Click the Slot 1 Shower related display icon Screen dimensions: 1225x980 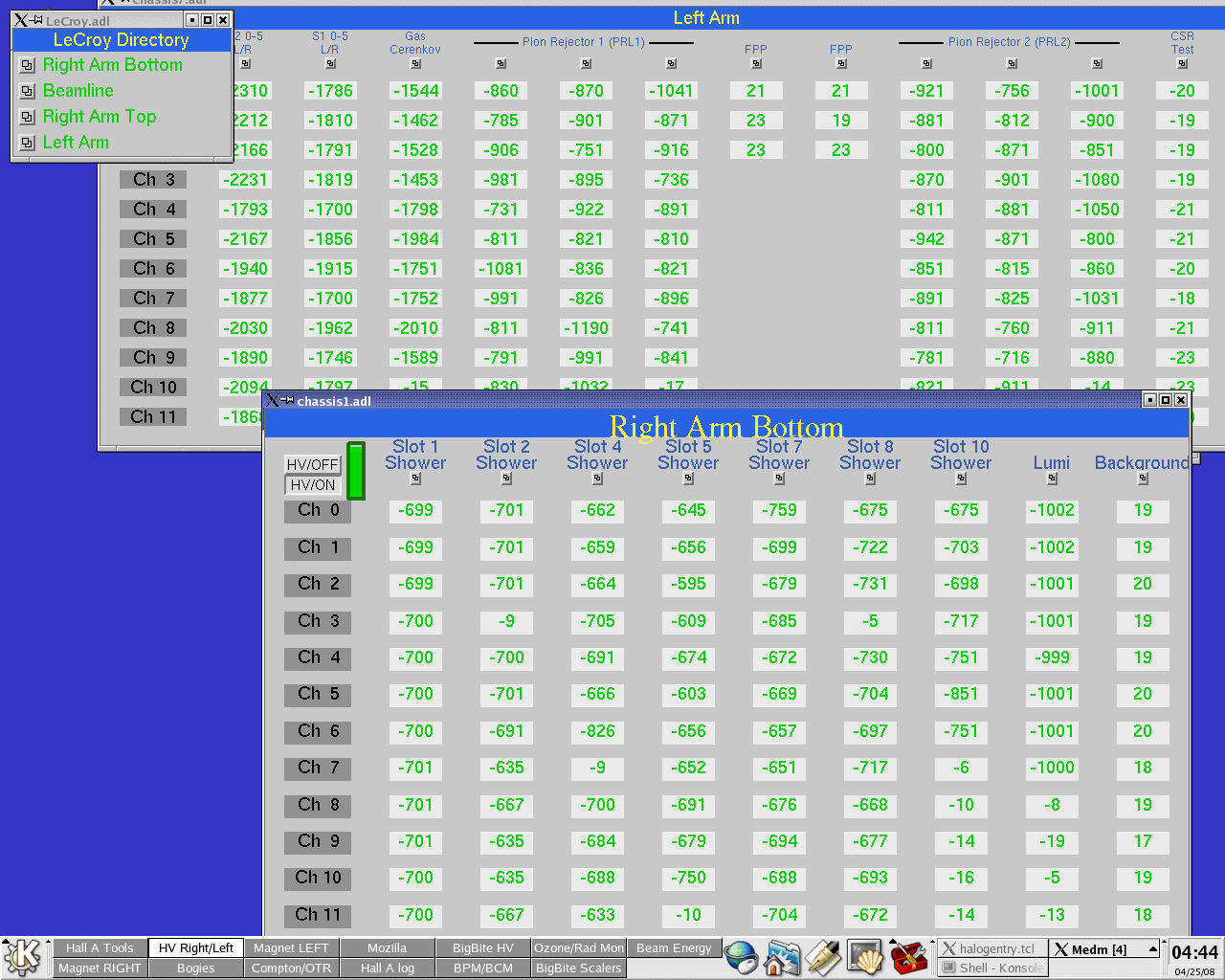coord(415,479)
